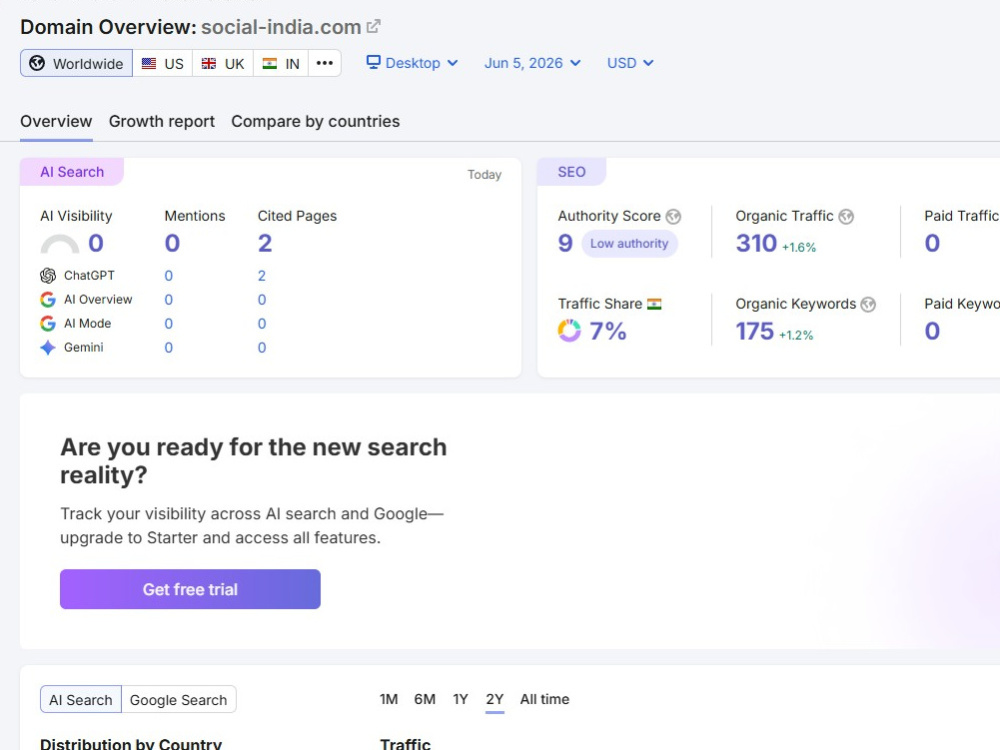Click the Traffic Share donut chart

pos(570,330)
